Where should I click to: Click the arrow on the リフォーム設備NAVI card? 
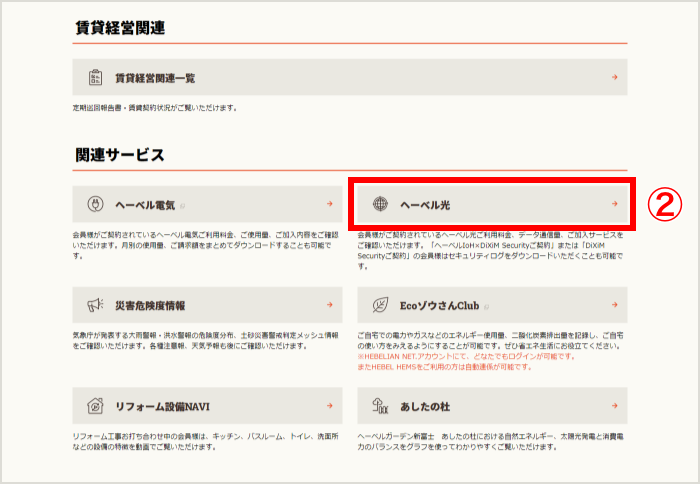point(329,406)
